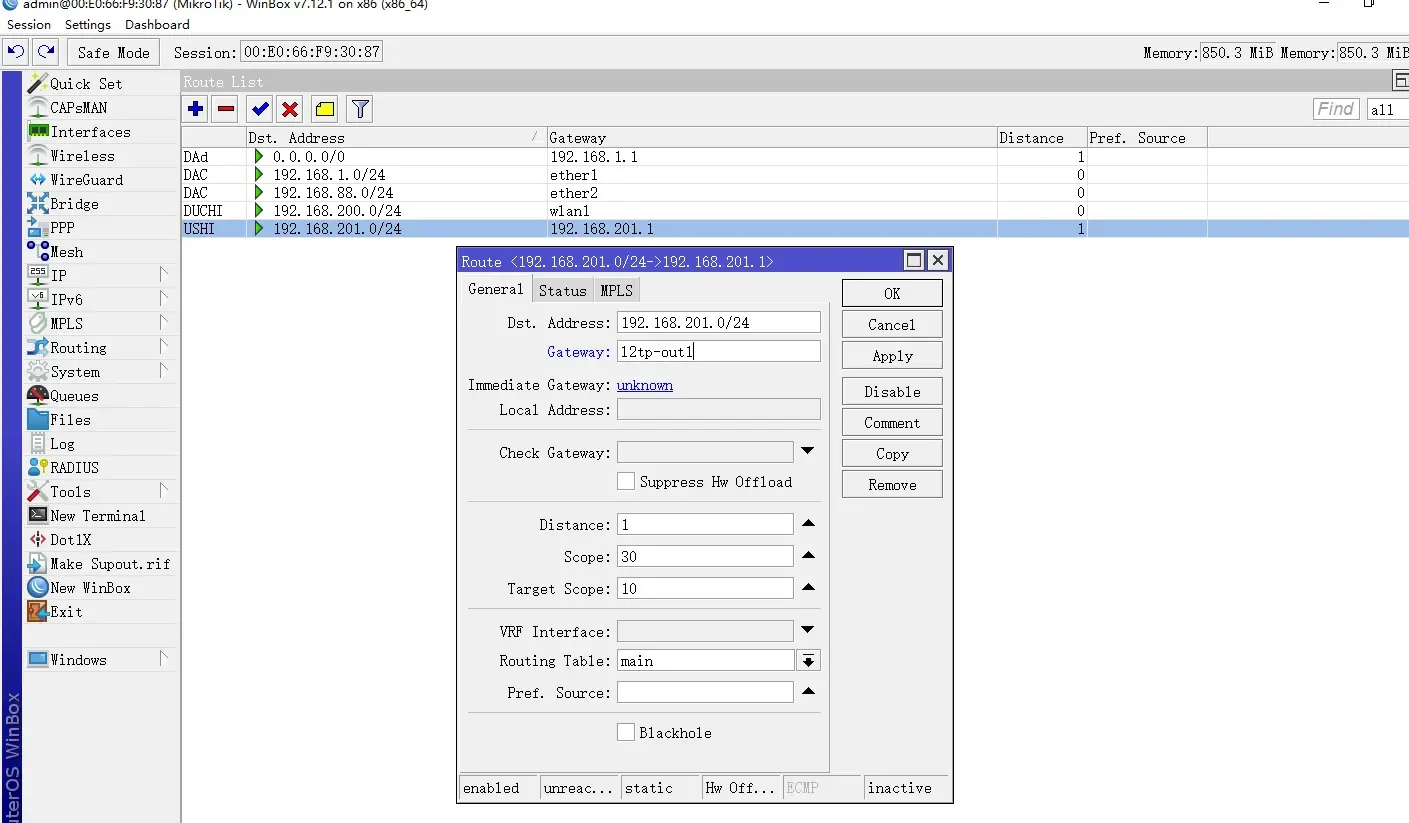Click the Disable button

[892, 391]
